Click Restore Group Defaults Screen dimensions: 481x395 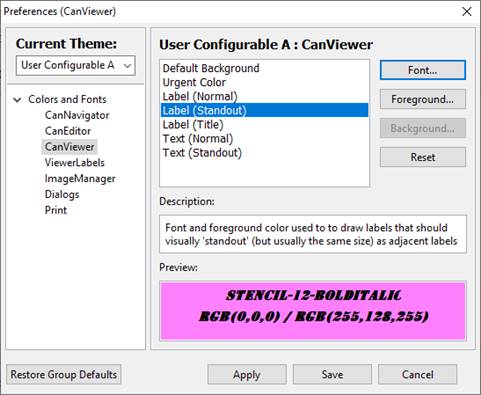point(64,374)
